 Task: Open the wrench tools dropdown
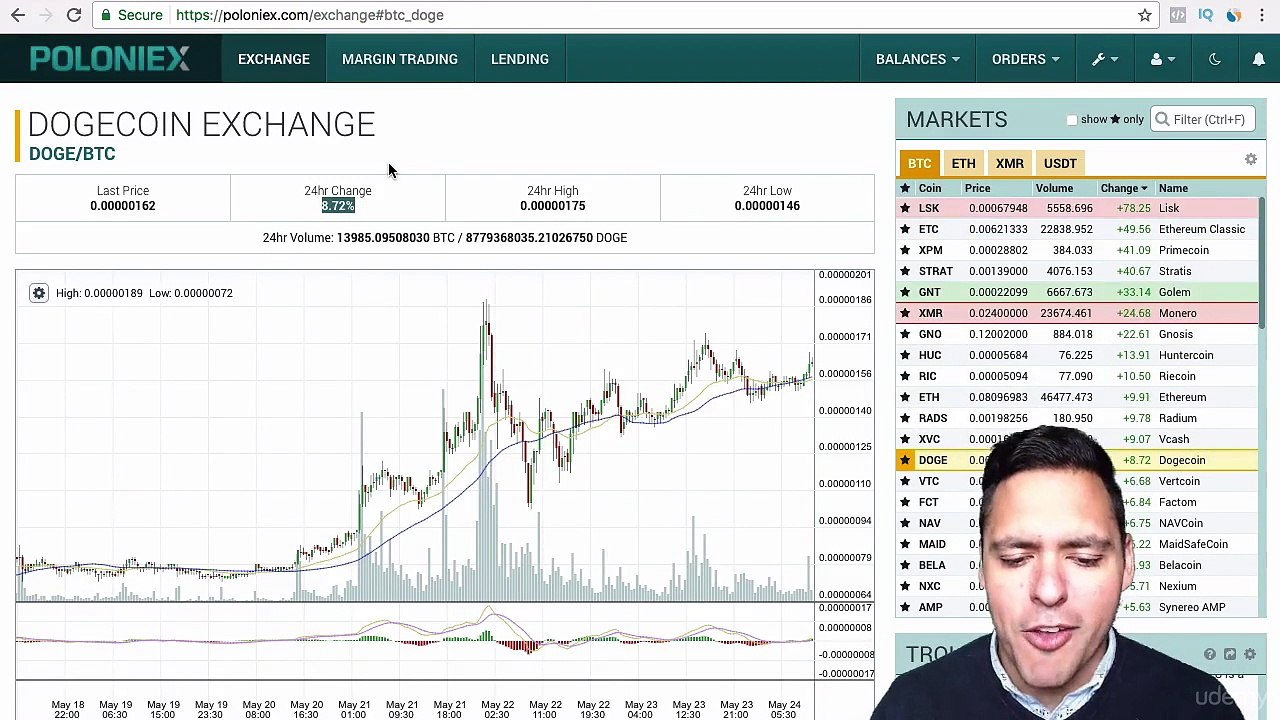click(1105, 59)
